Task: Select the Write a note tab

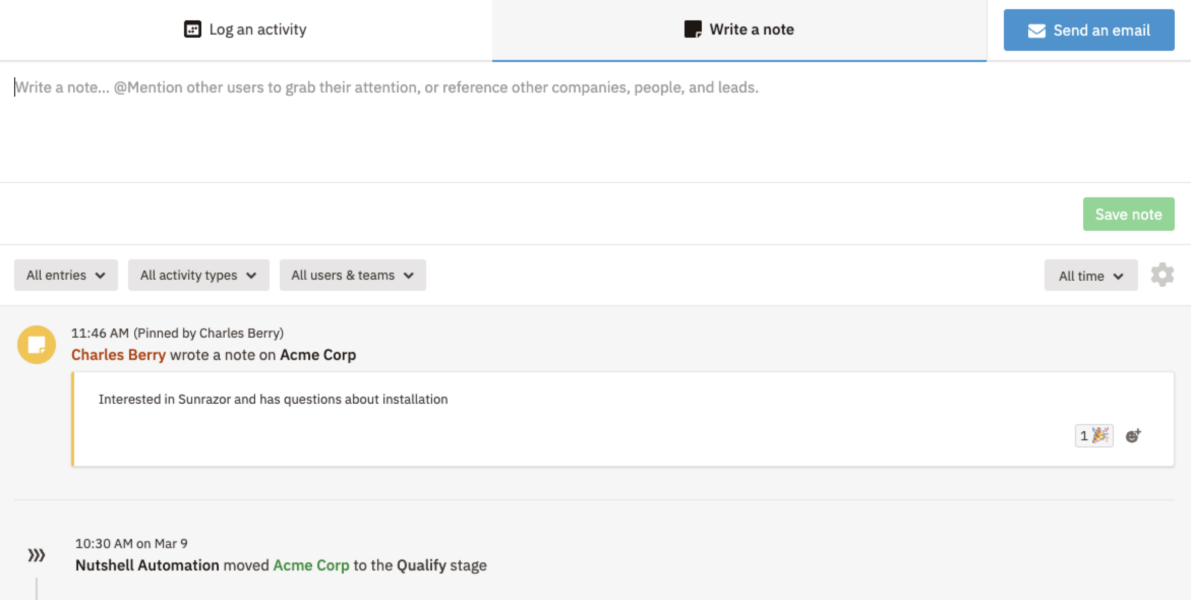Action: (738, 29)
